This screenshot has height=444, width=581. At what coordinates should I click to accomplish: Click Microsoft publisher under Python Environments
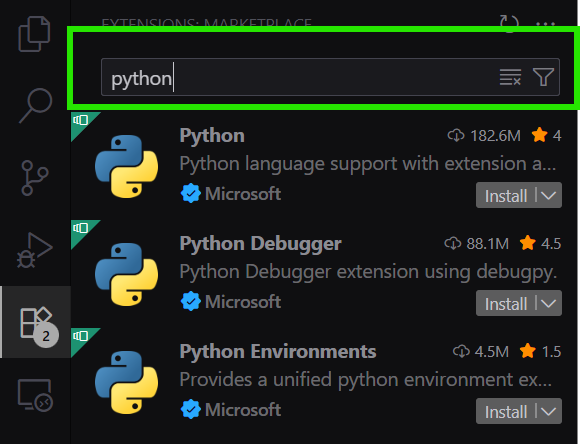click(231, 410)
